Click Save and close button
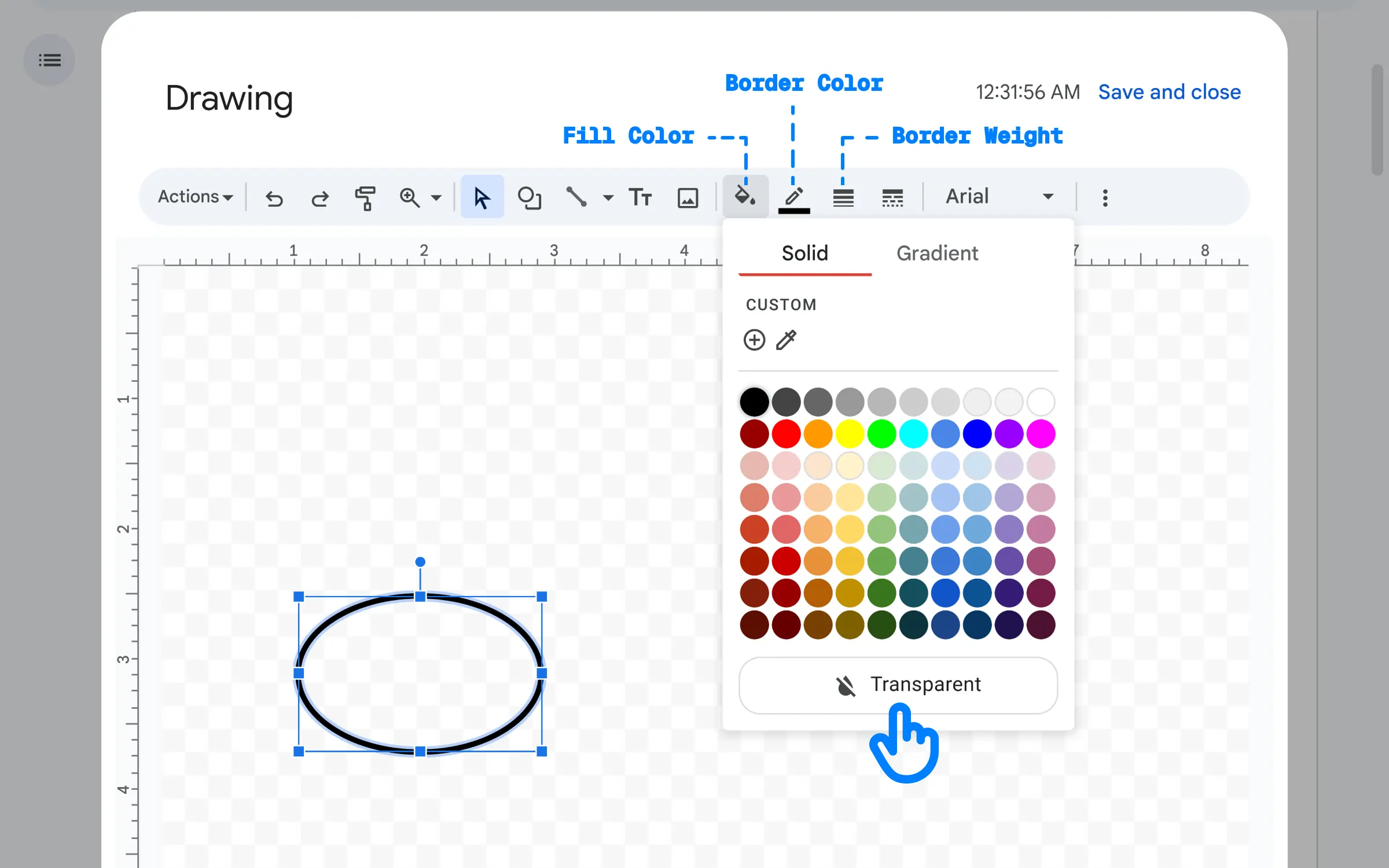 click(x=1169, y=91)
